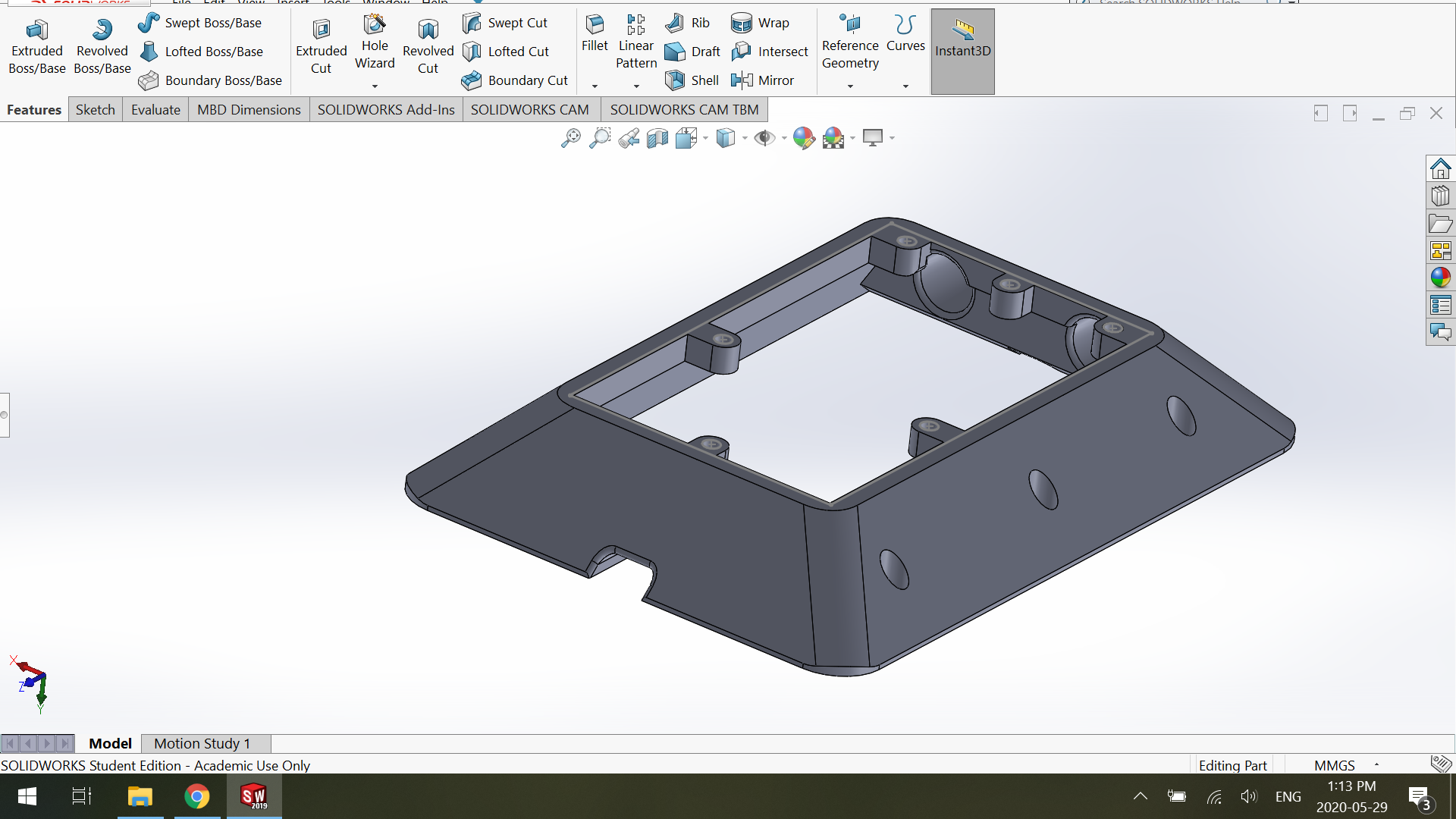
Task: Click the Previous View icon
Action: pyautogui.click(x=629, y=138)
